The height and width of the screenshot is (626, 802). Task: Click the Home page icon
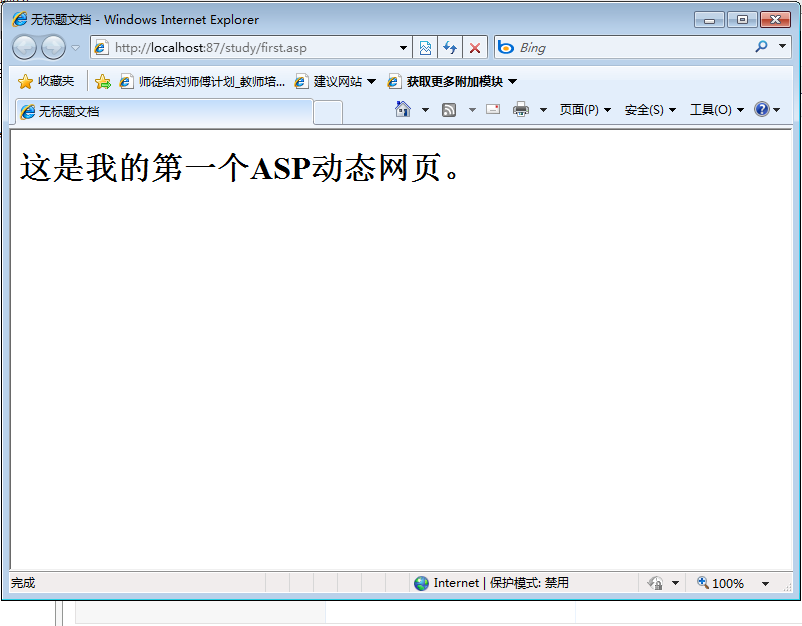point(403,109)
